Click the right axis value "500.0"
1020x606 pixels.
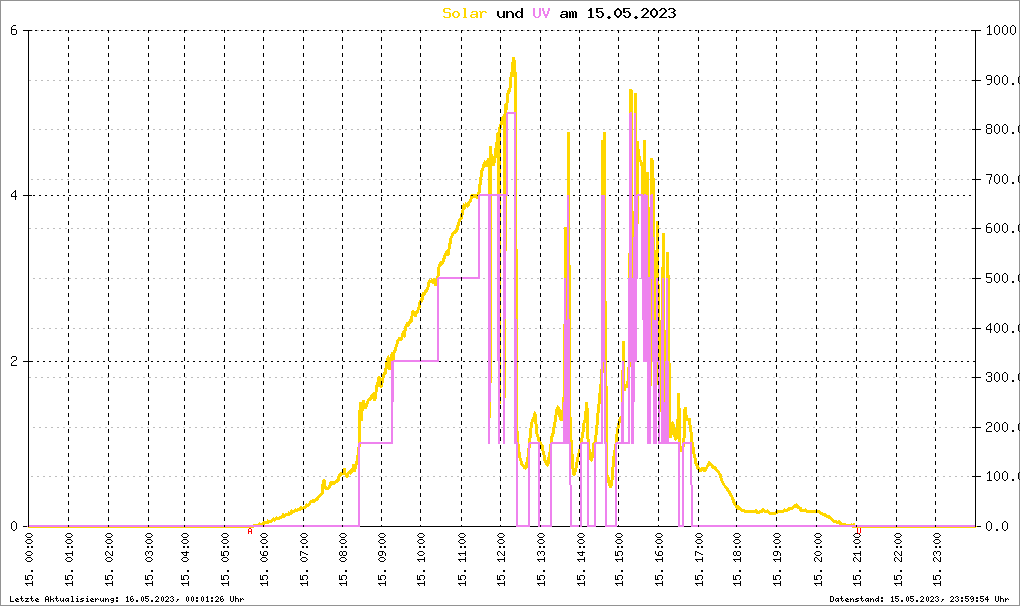[x=1001, y=278]
